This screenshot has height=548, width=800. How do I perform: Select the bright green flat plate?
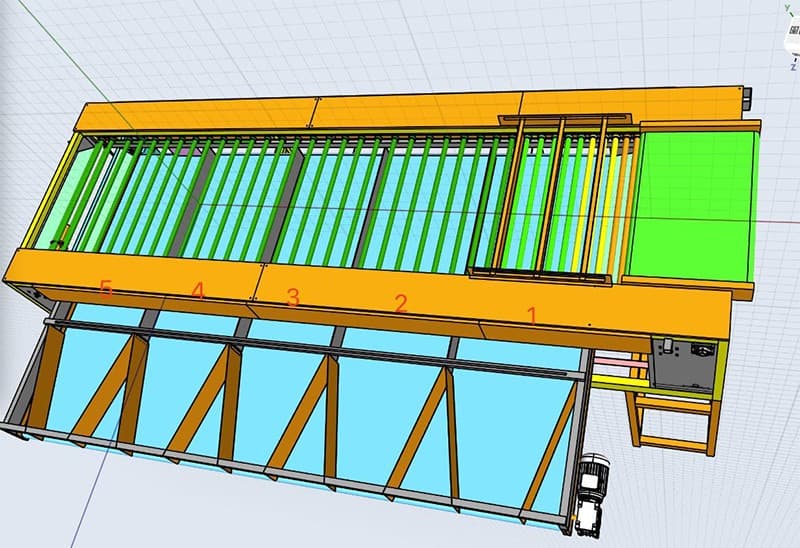(693, 206)
